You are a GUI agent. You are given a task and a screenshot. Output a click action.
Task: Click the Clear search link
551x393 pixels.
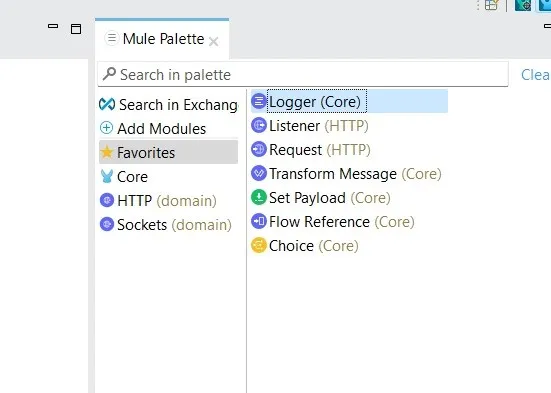536,75
